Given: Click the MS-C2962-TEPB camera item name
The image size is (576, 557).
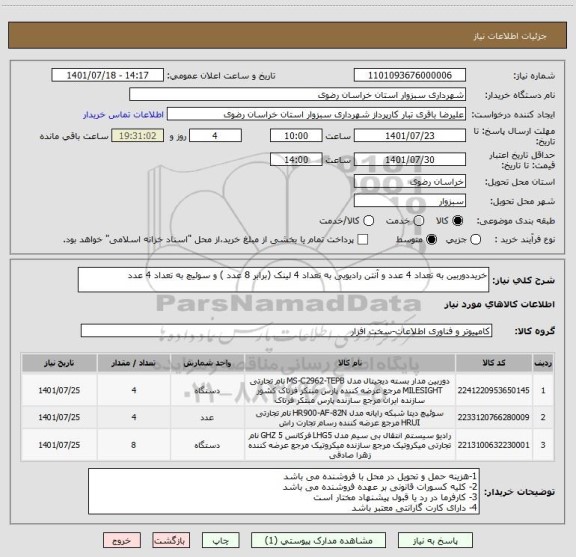Looking at the screenshot, I should 350,390.
